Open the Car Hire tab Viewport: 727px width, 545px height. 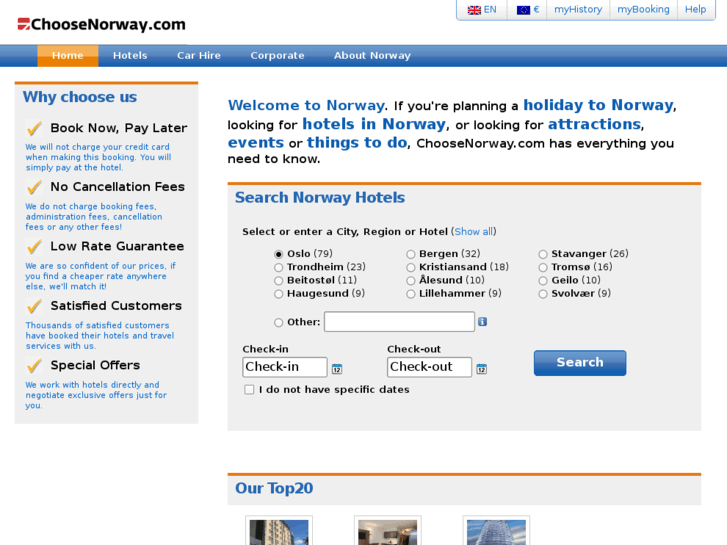coord(198,56)
